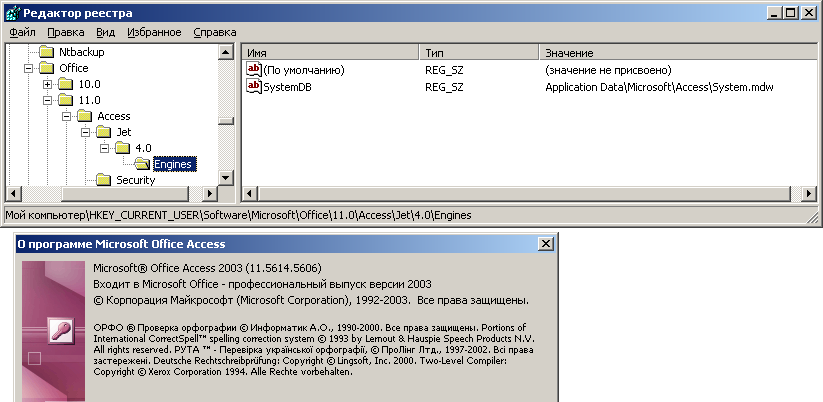823x402 pixels.
Task: Open the Вид menu
Action: tap(105, 33)
